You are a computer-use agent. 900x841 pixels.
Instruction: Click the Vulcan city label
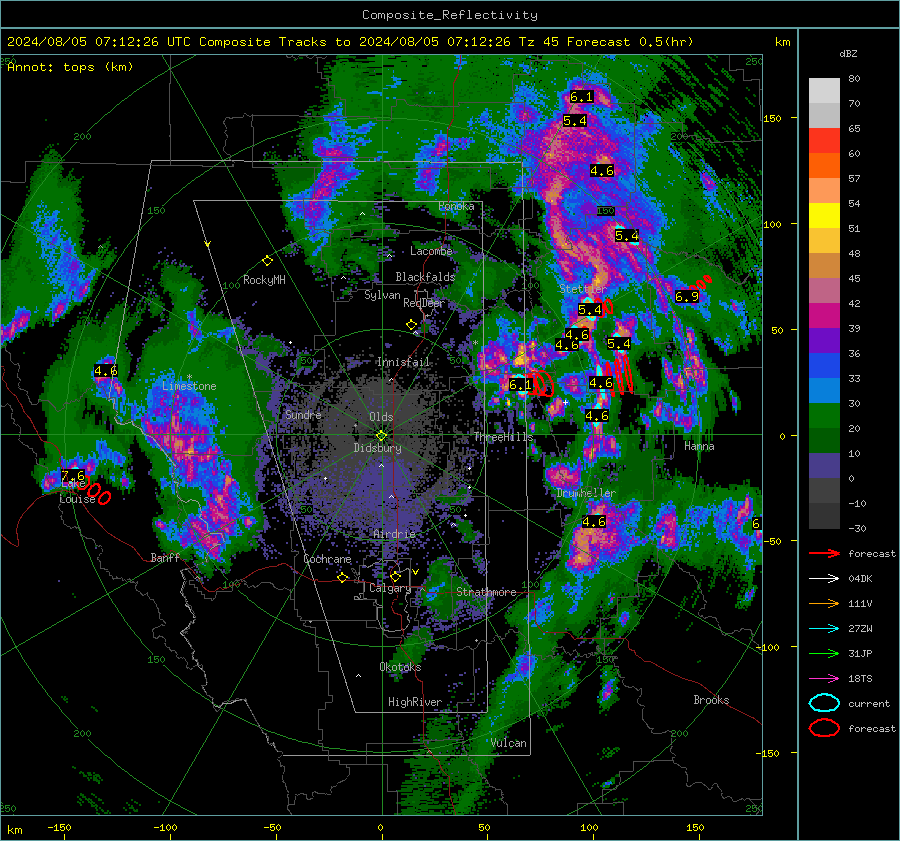[x=508, y=743]
